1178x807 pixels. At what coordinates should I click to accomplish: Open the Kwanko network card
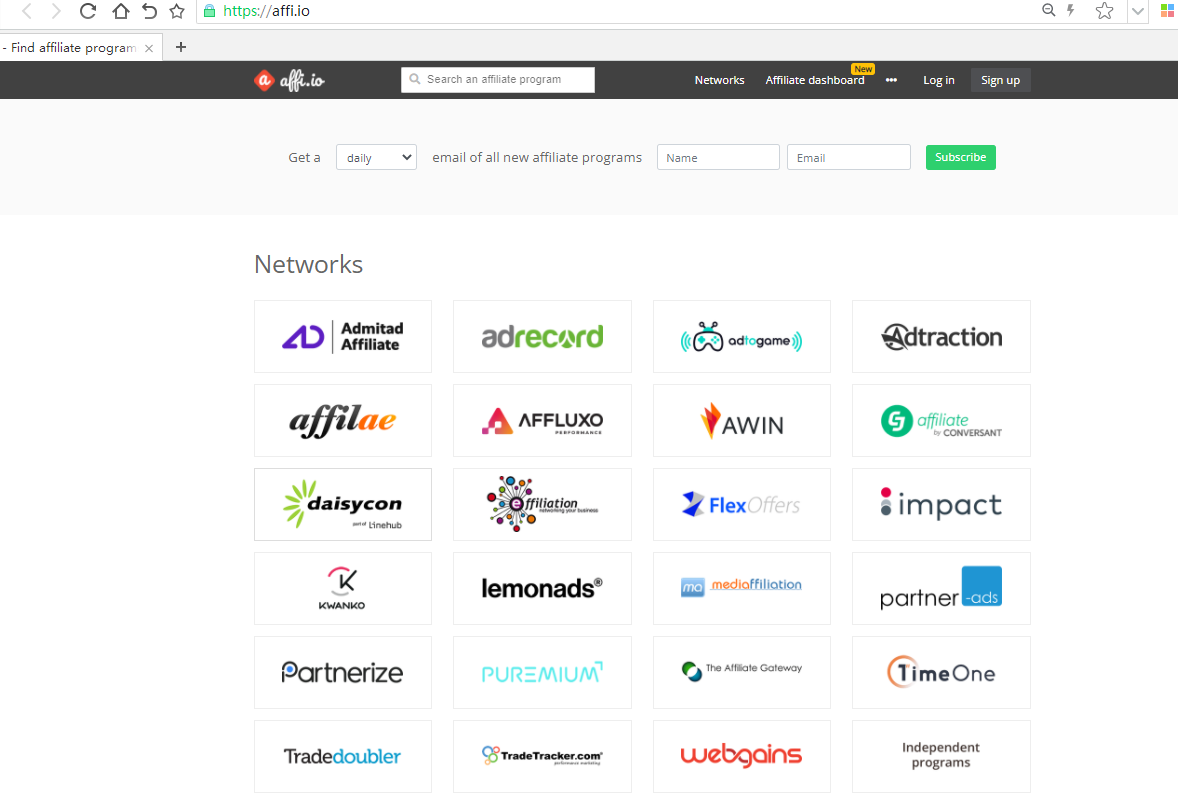[x=343, y=588]
